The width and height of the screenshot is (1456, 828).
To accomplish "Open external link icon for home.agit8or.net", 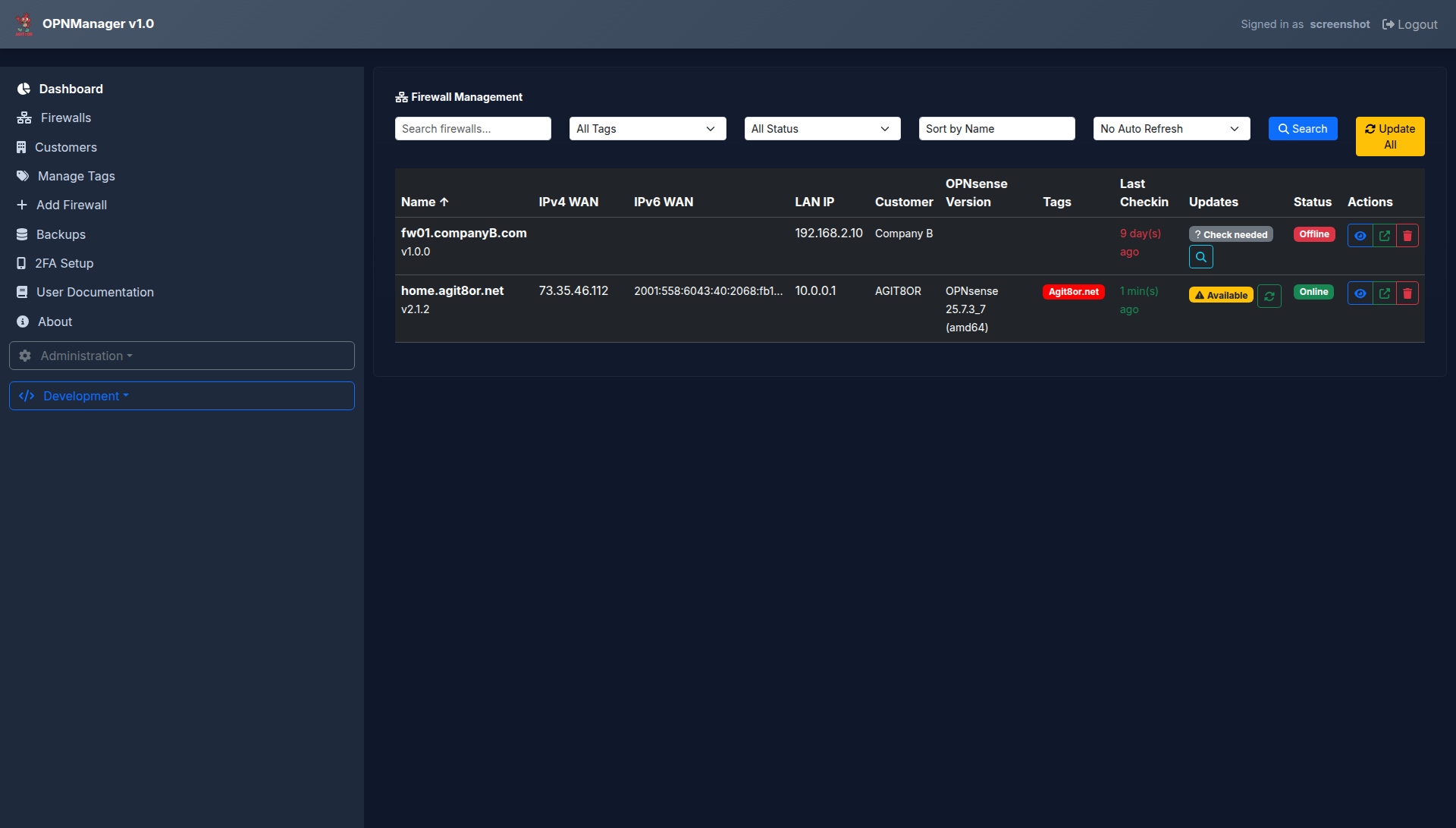I will pyautogui.click(x=1385, y=293).
